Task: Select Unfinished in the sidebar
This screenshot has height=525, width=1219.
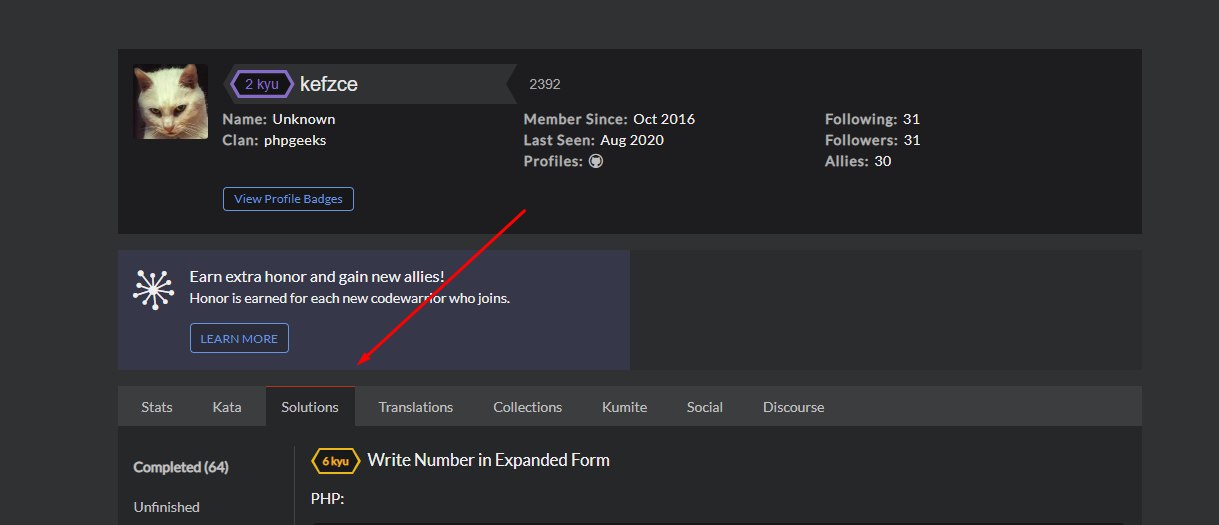Action: coord(166,507)
